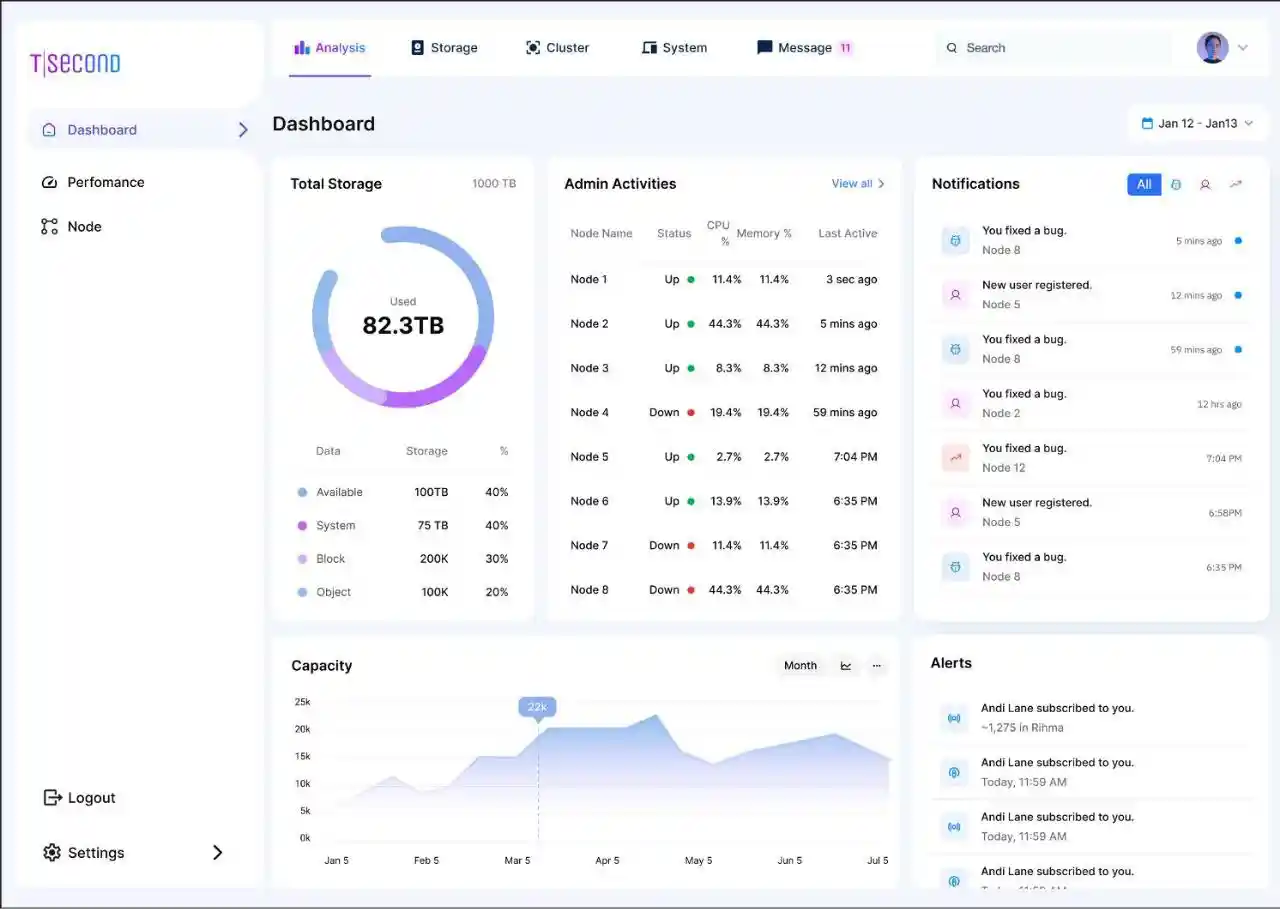Screen dimensions: 1280x909
Task: Click the Node branch icon
Action: point(49,226)
